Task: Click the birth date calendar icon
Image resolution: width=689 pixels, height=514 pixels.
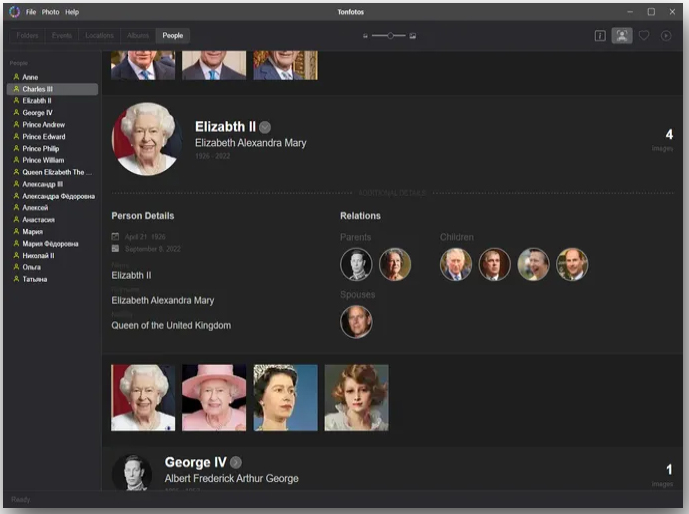Action: click(x=115, y=237)
